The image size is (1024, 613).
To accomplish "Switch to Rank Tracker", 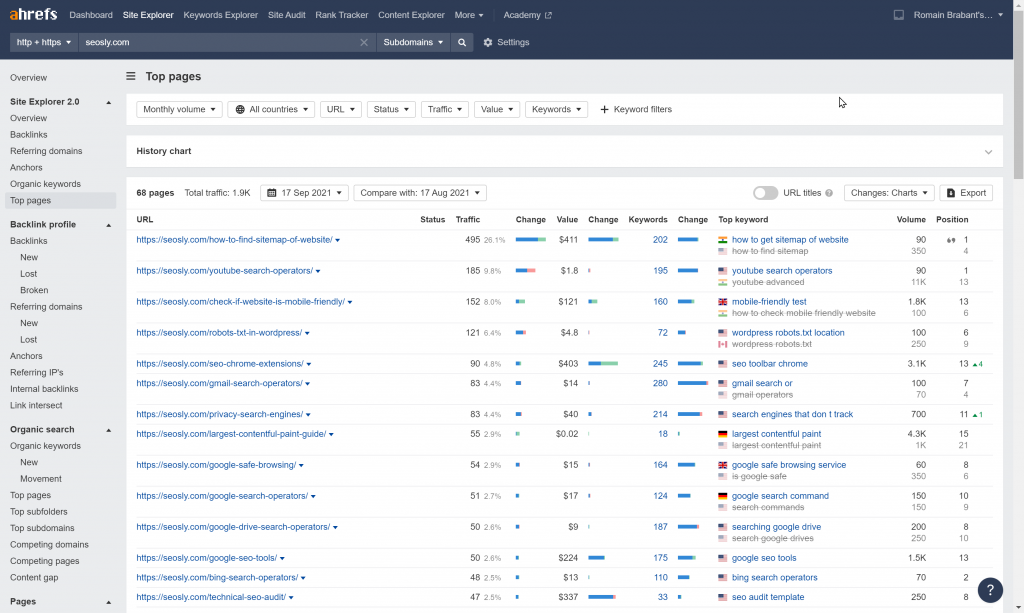I will pos(342,15).
